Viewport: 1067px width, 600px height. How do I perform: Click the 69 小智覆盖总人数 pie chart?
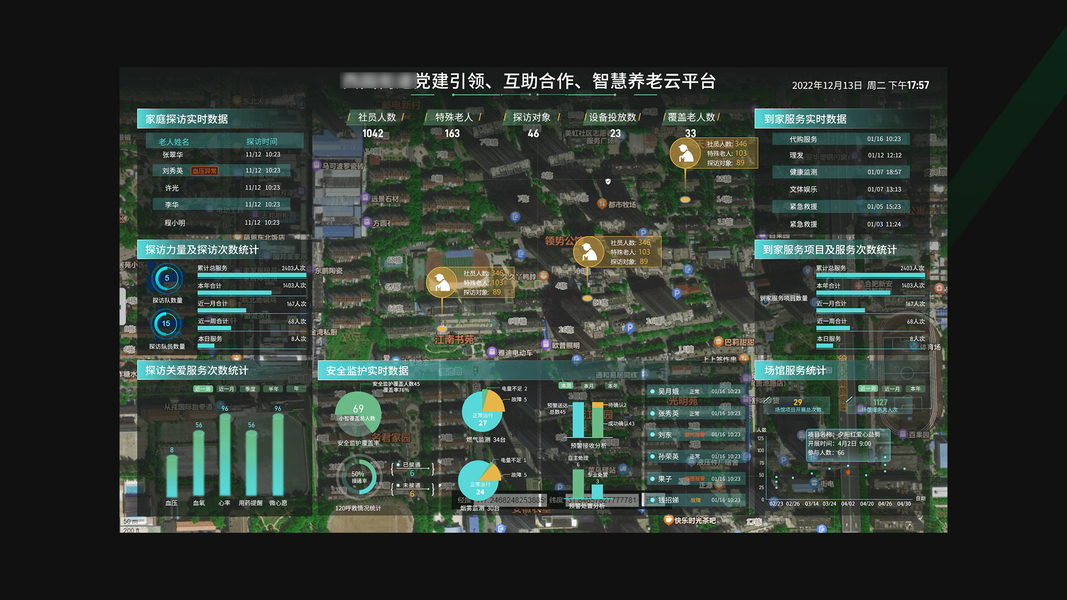point(359,414)
